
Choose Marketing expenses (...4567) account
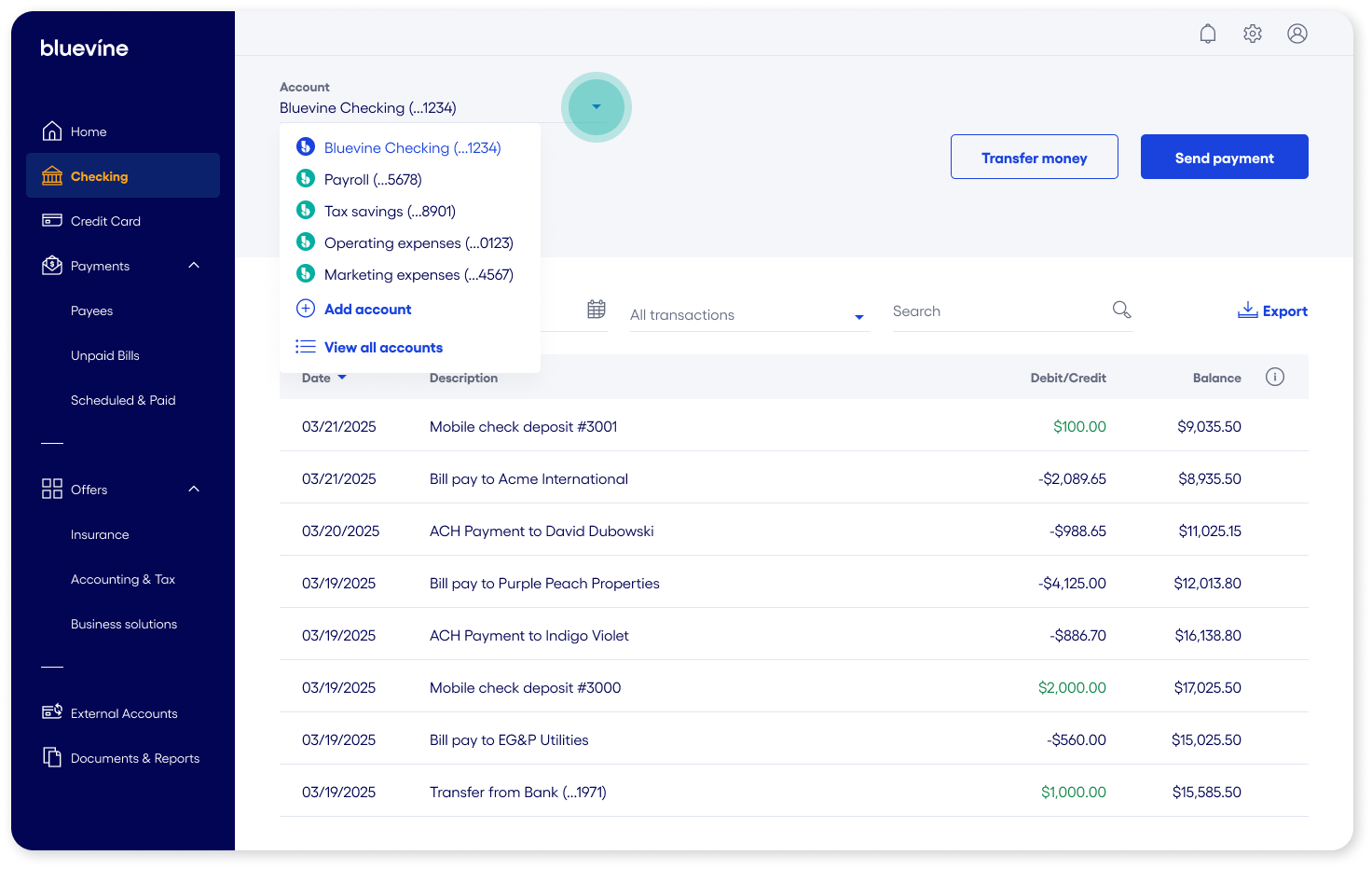[418, 275]
